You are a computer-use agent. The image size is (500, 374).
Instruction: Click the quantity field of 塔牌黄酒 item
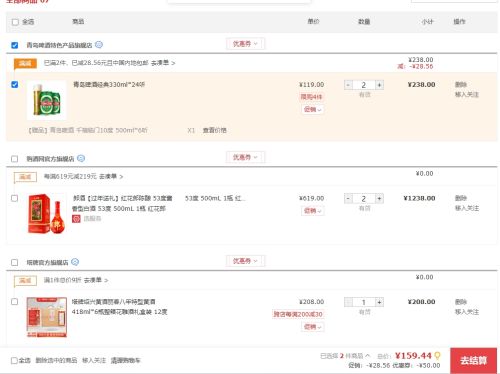click(x=364, y=302)
